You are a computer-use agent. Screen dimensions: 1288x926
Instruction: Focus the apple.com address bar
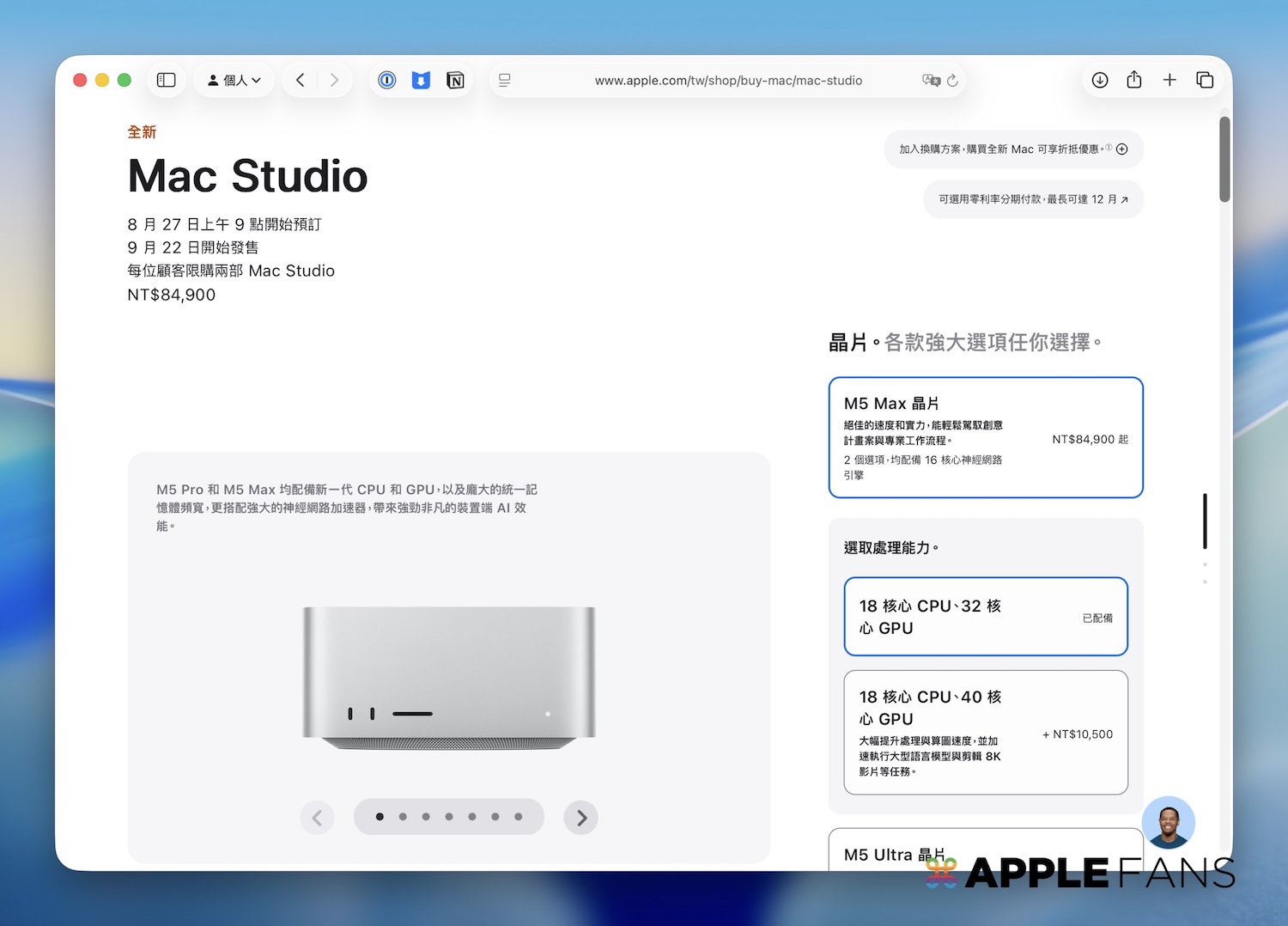728,80
